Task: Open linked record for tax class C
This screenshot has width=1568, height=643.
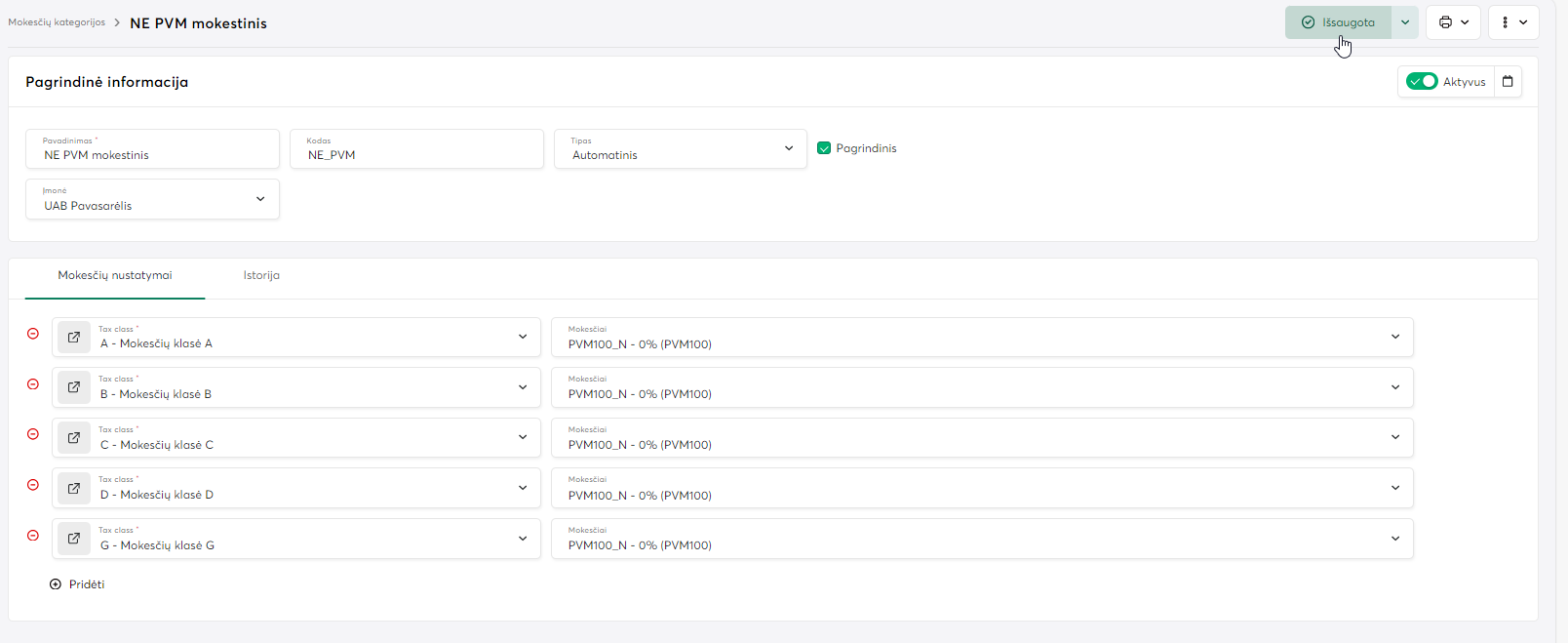Action: 74,438
